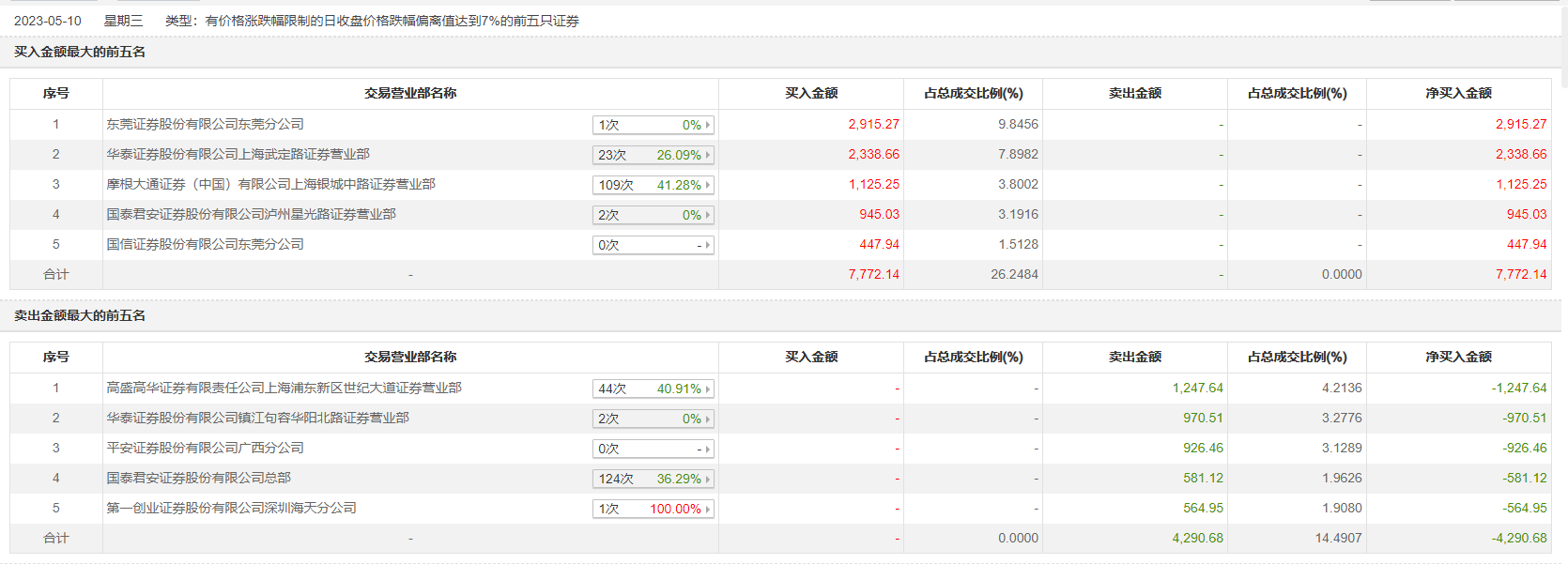The height and width of the screenshot is (564, 1568).
Task: Open 高盛高华证券上海浦东新区世纪大道营业部 link
Action: [284, 388]
